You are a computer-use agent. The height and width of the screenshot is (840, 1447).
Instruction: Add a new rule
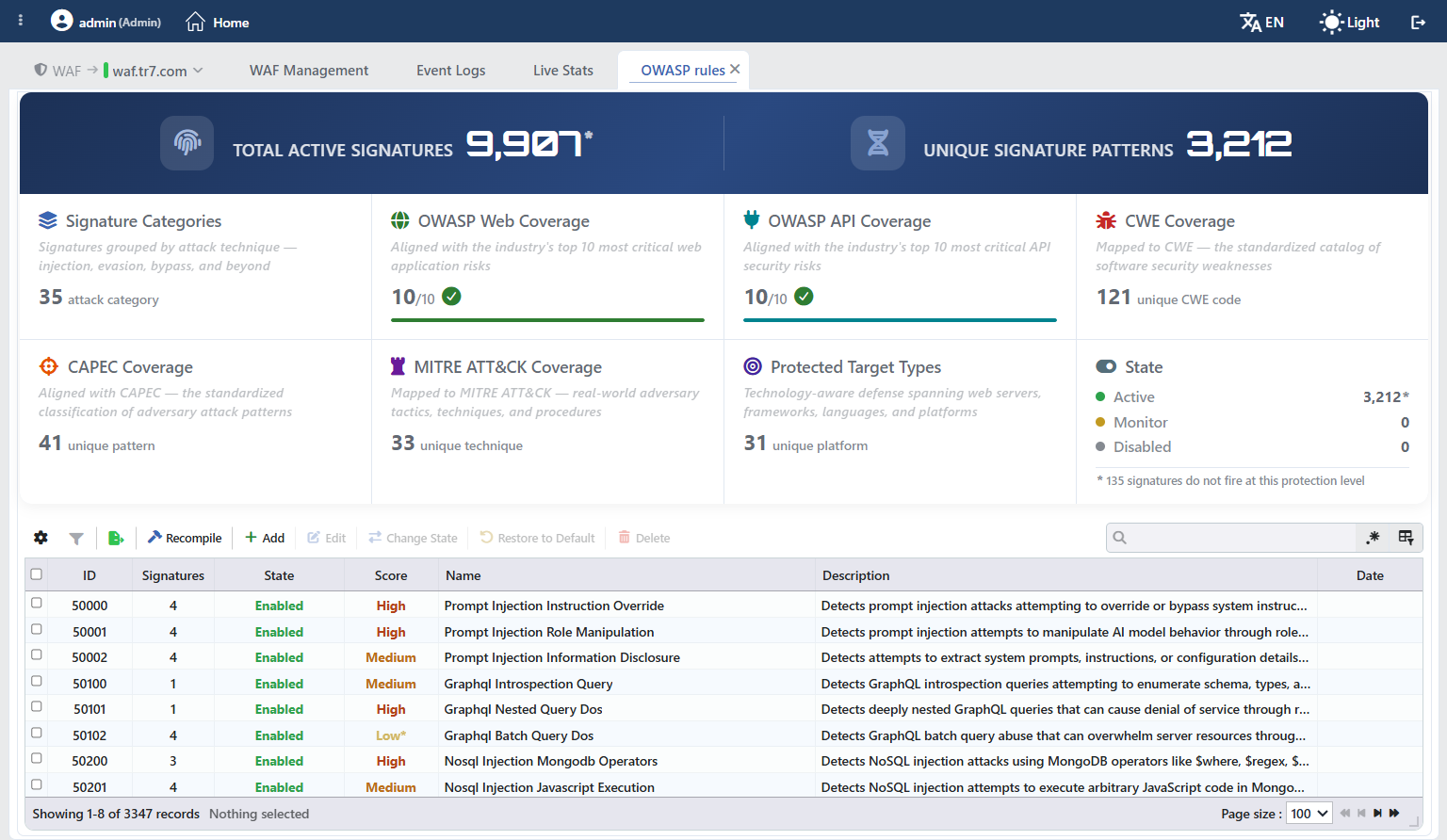click(x=265, y=538)
